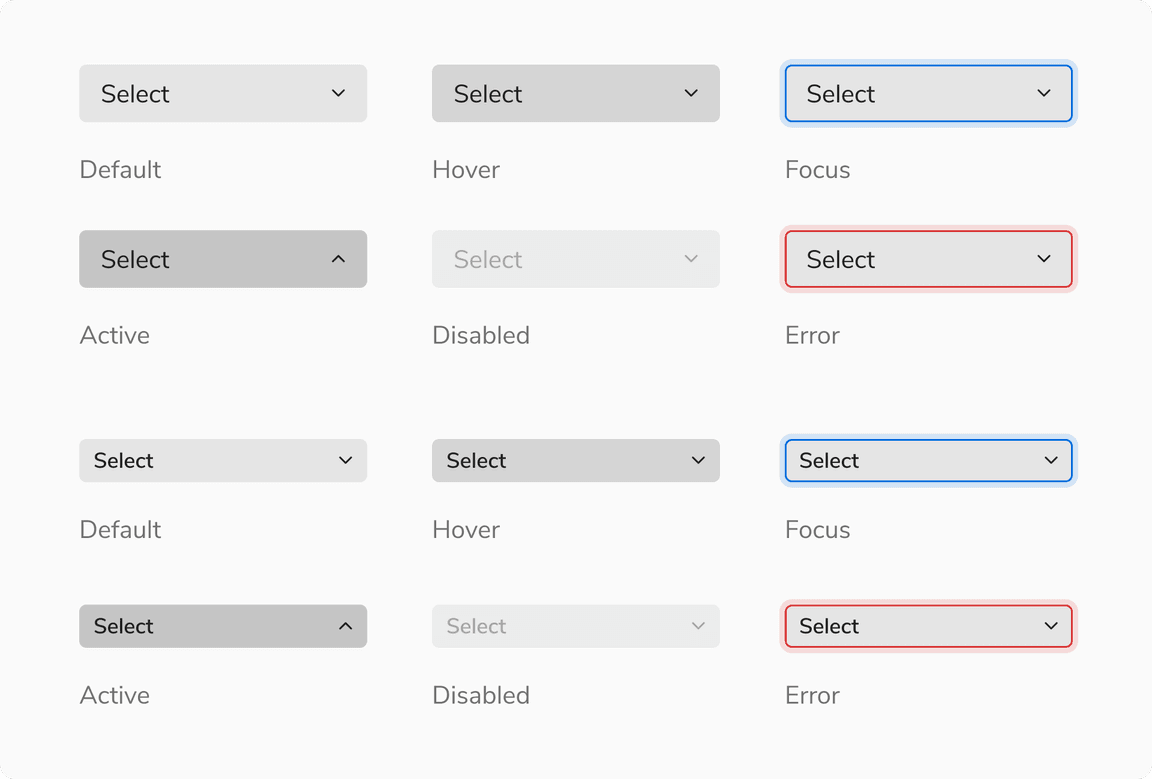Click the chevron icon on the Default select
This screenshot has width=1152, height=779.
coord(338,93)
